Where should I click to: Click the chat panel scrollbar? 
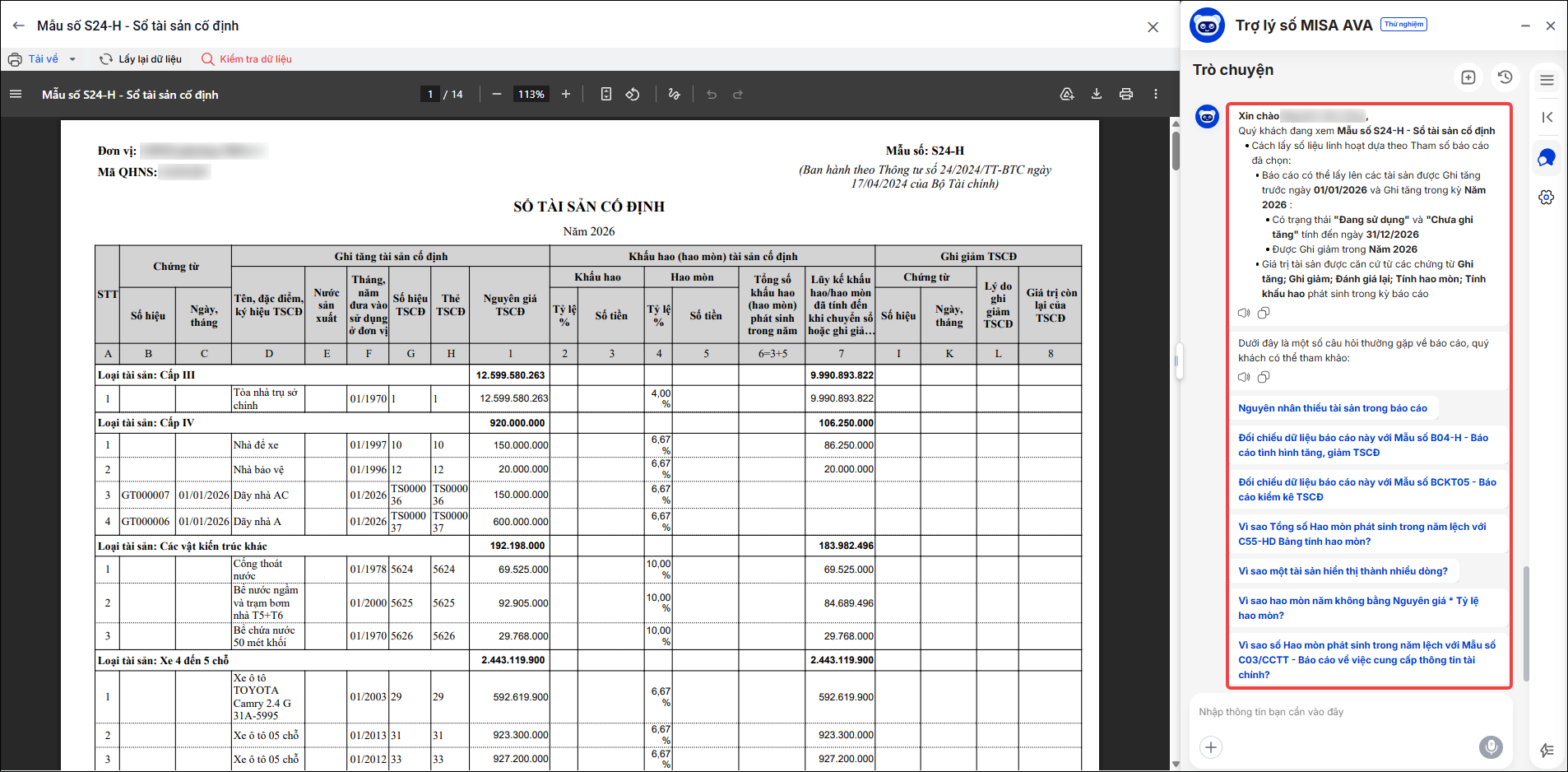click(1526, 623)
